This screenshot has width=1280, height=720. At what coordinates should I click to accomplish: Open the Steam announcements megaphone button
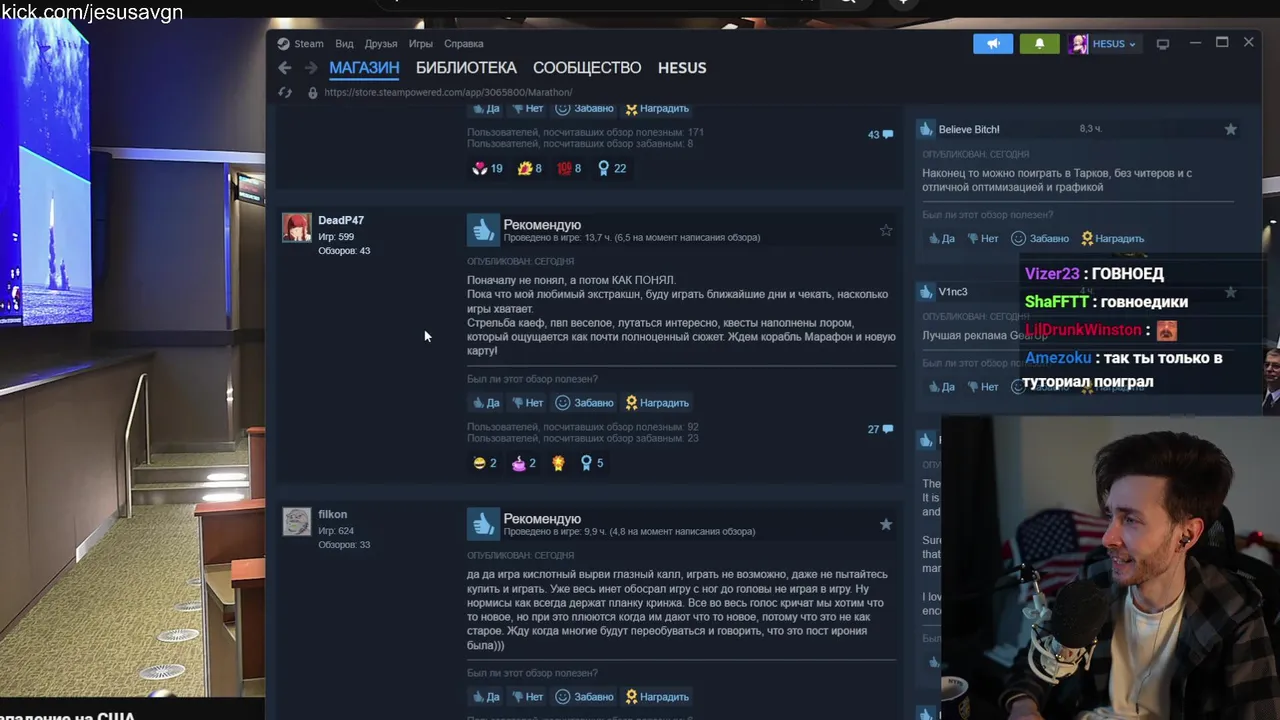(993, 44)
